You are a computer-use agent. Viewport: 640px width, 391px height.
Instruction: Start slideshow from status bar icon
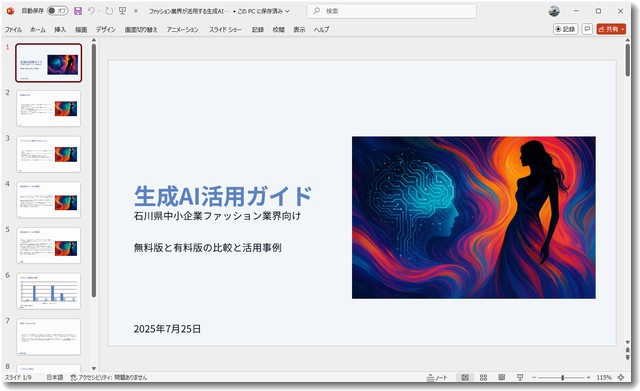tap(520, 378)
